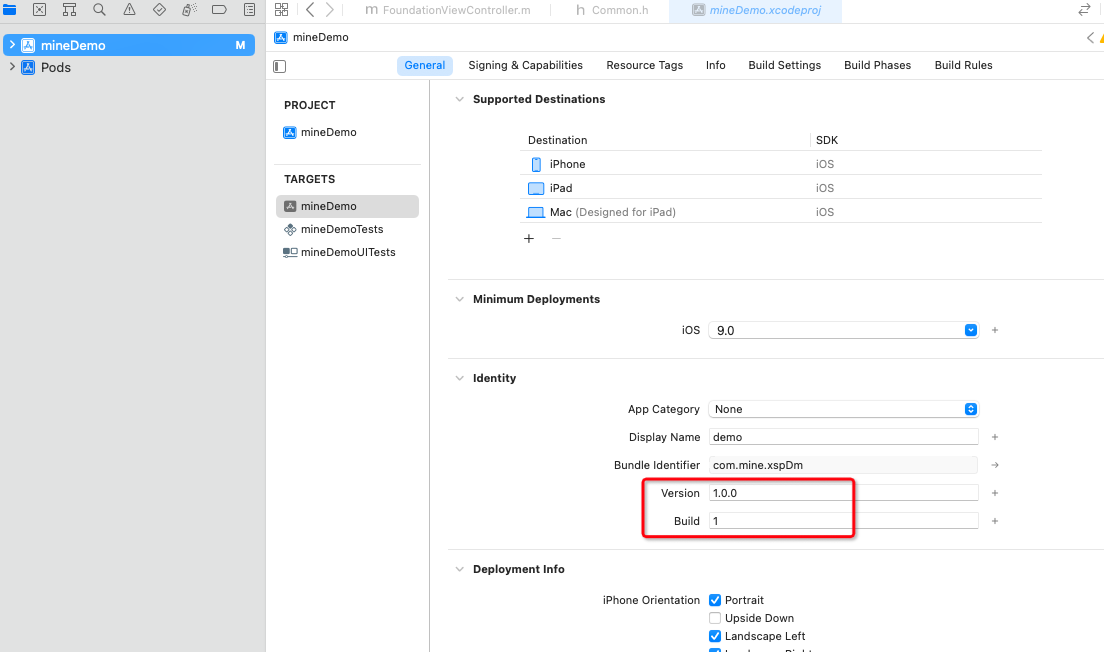Click the editor swap arrows icon
The width and height of the screenshot is (1104, 652).
coord(1084,9)
